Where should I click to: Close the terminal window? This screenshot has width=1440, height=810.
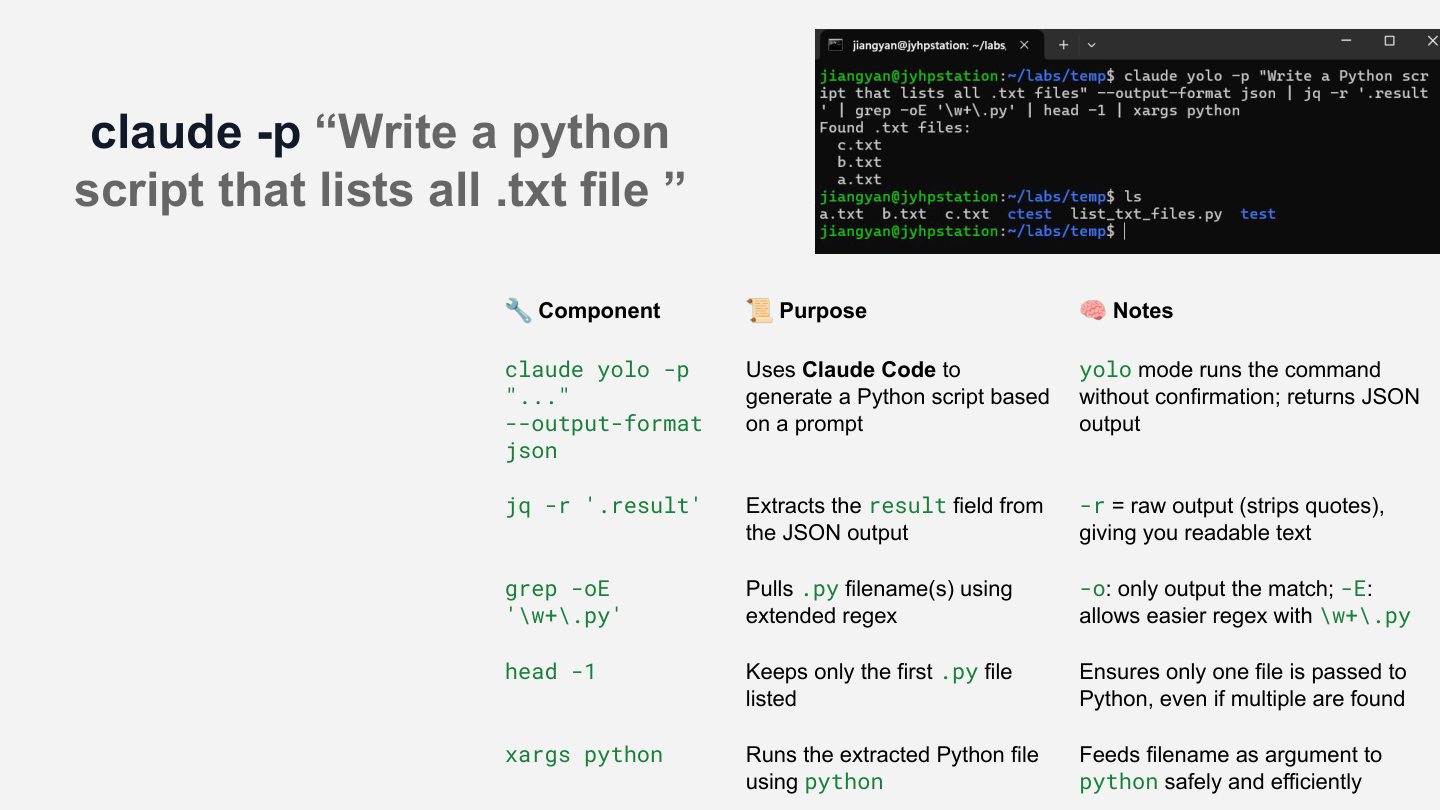(x=1432, y=41)
